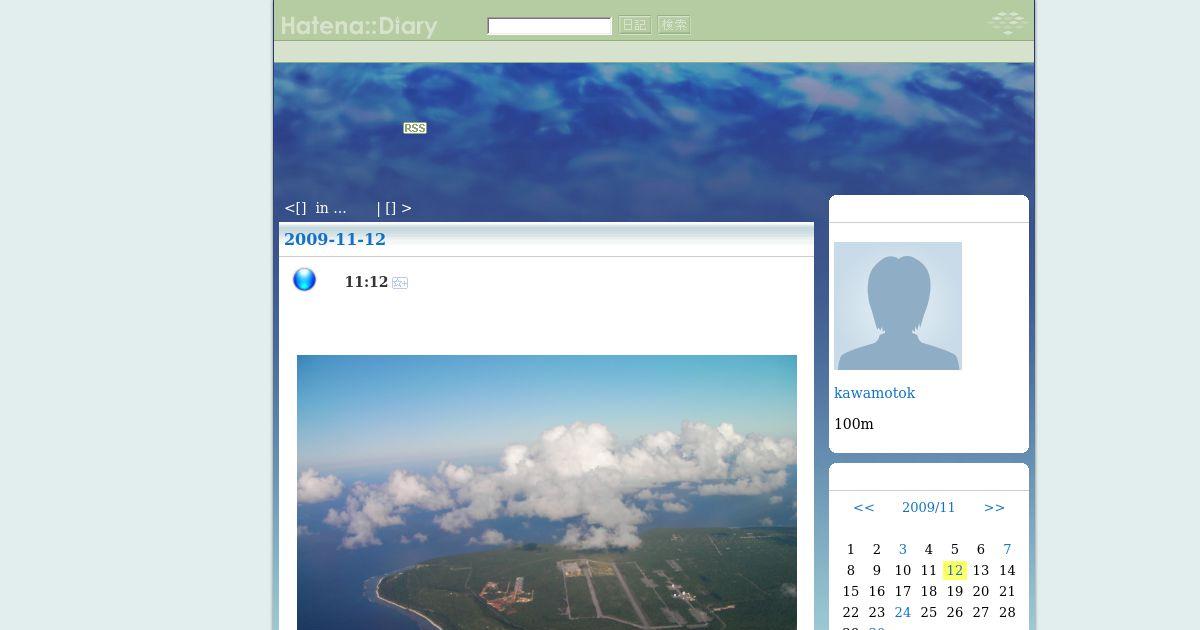The height and width of the screenshot is (630, 1200).
Task: Open the 2009-11-12 date heading link
Action: 335,239
